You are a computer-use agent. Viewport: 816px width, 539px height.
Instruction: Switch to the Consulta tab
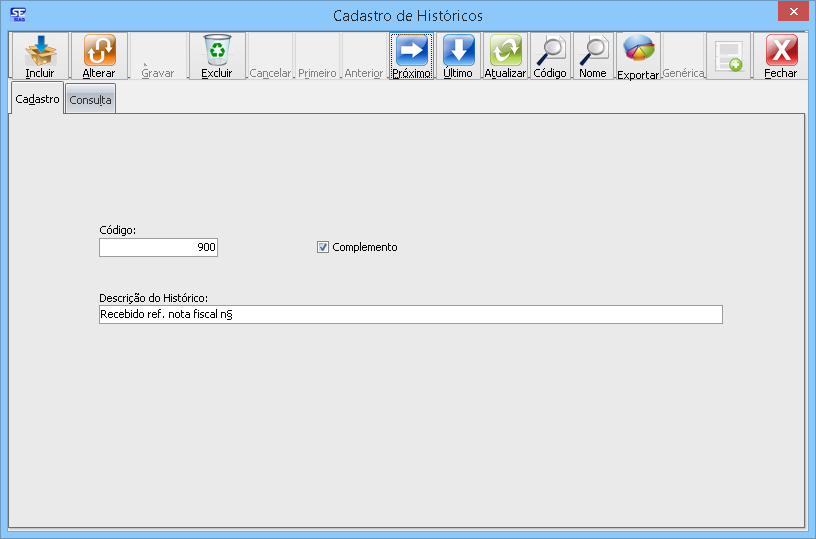(x=91, y=100)
